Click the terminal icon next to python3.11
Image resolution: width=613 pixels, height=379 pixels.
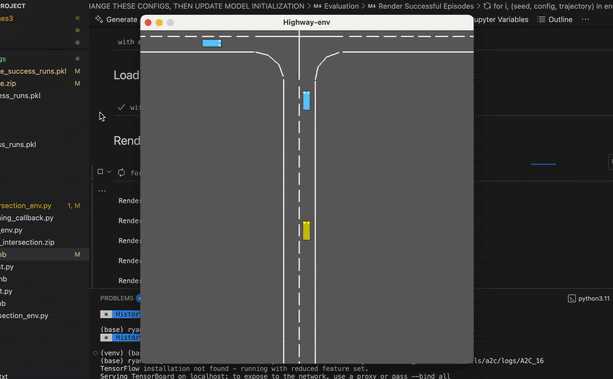point(572,299)
